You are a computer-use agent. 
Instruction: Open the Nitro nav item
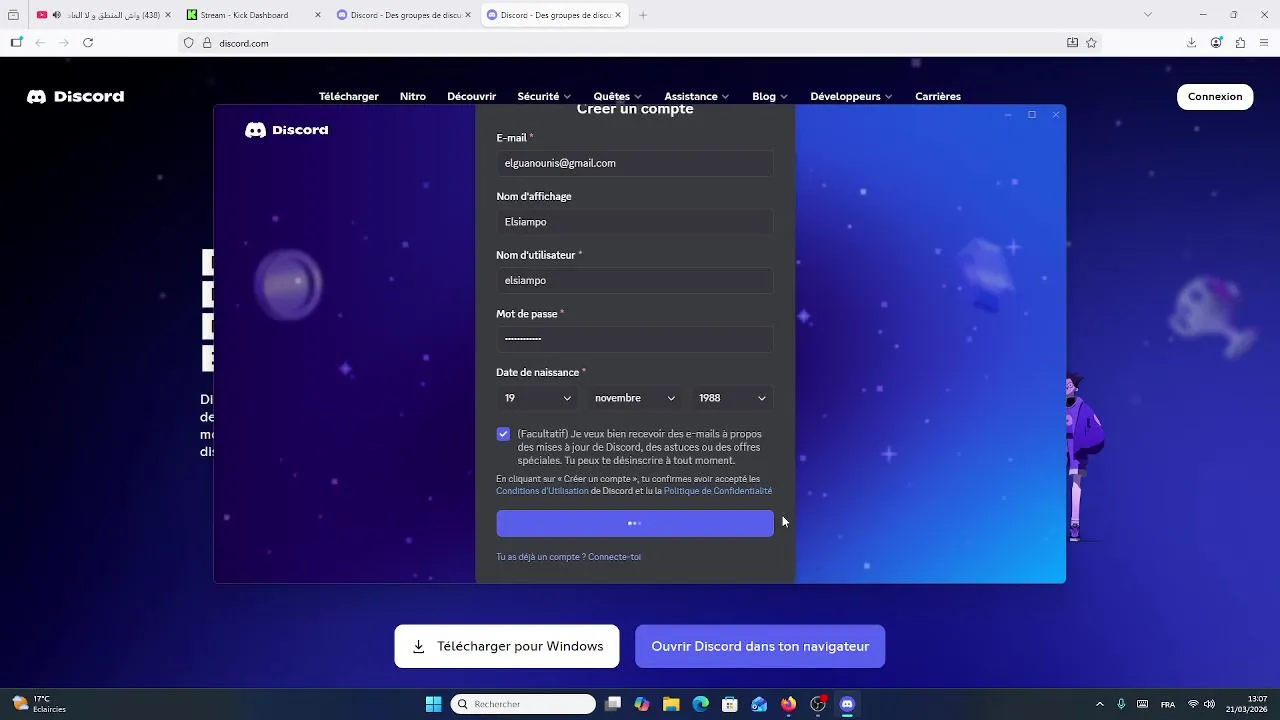pyautogui.click(x=413, y=97)
